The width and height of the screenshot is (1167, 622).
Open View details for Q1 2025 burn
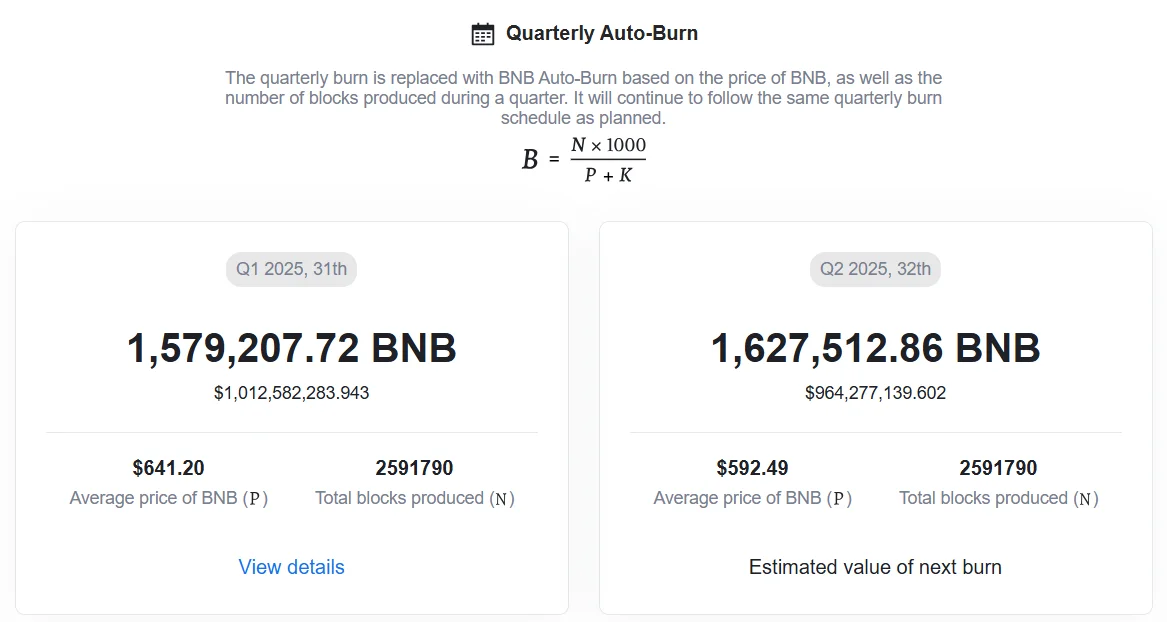tap(291, 567)
